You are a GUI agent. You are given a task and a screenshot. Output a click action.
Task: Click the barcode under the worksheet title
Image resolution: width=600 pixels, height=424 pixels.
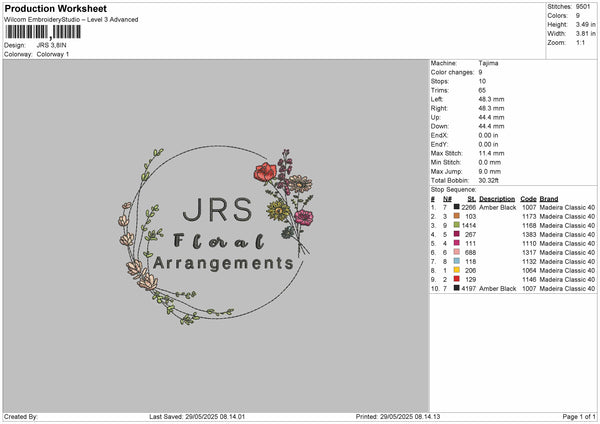pyautogui.click(x=42, y=33)
